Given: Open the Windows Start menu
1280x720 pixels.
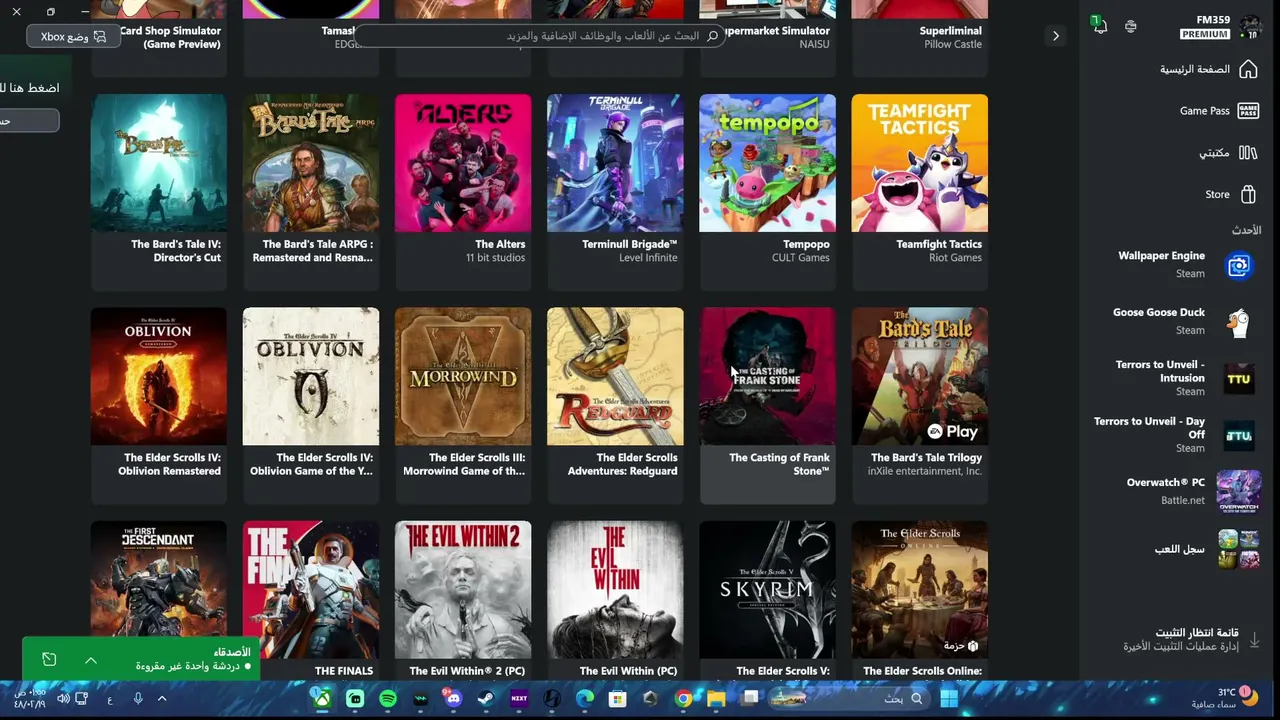Looking at the screenshot, I should click(x=949, y=699).
